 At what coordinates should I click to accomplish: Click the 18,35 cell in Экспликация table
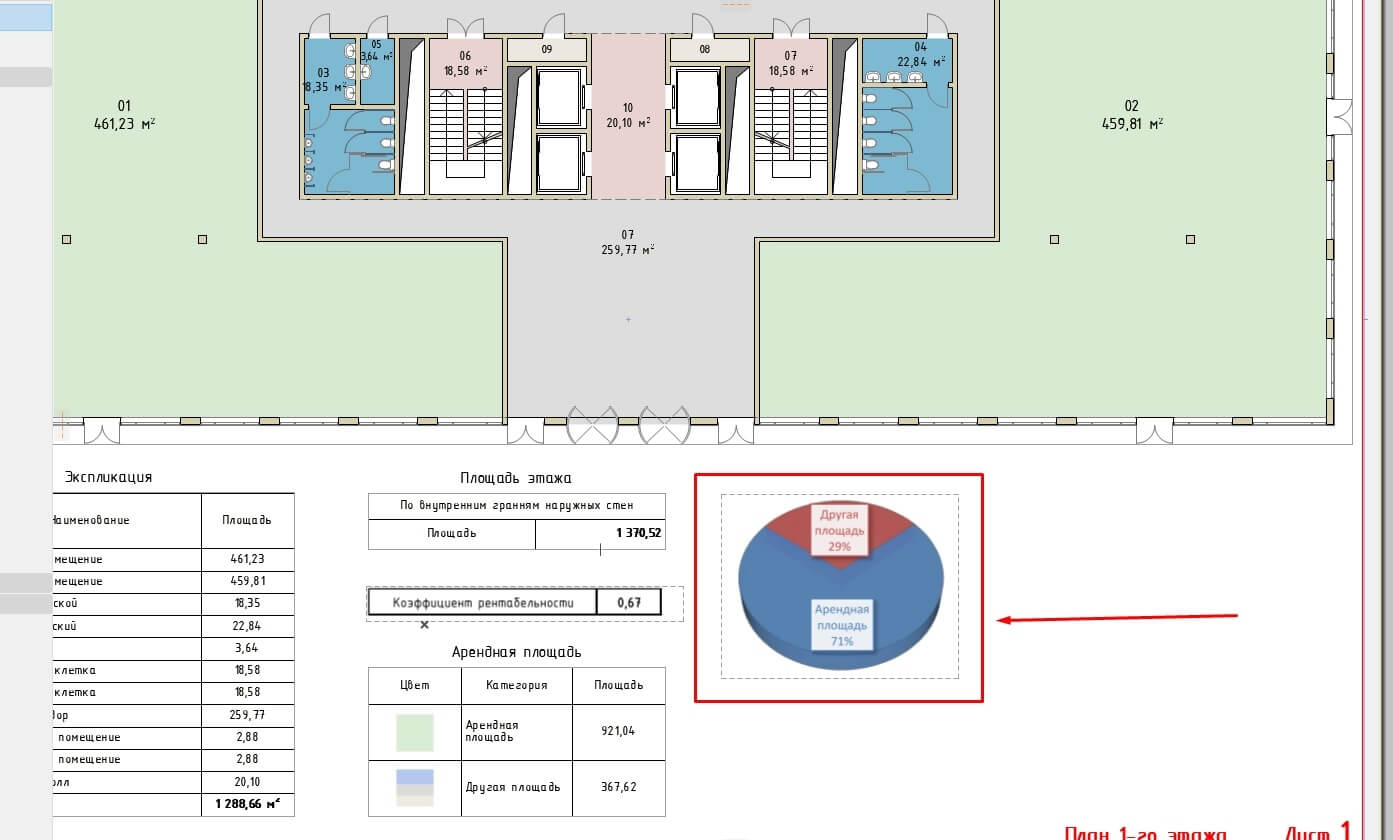247,603
